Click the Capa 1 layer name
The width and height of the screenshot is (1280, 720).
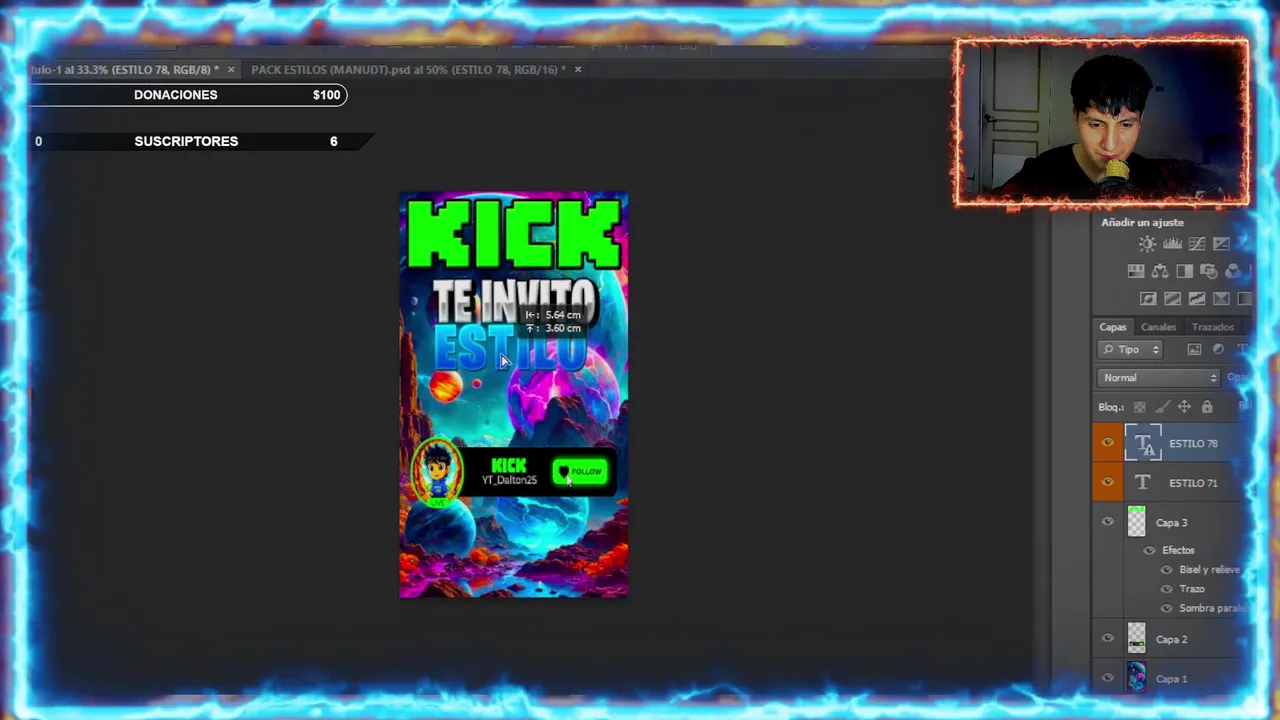point(1171,679)
